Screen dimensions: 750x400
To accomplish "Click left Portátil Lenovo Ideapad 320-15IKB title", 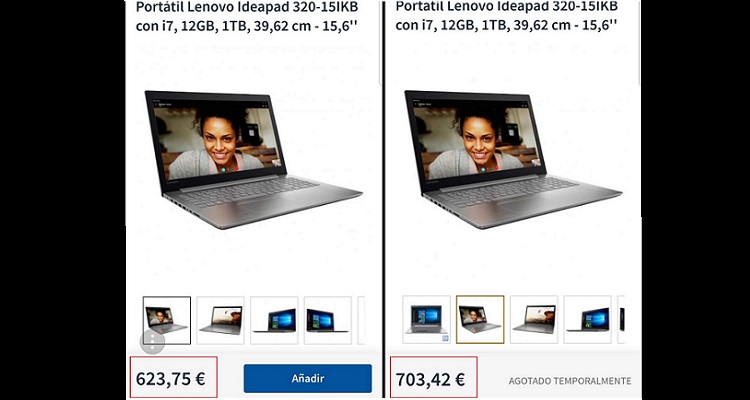I will [247, 16].
